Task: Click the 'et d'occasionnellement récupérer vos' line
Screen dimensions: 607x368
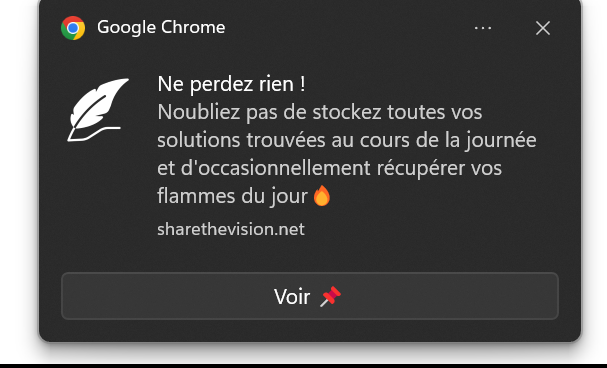Action: [329, 168]
